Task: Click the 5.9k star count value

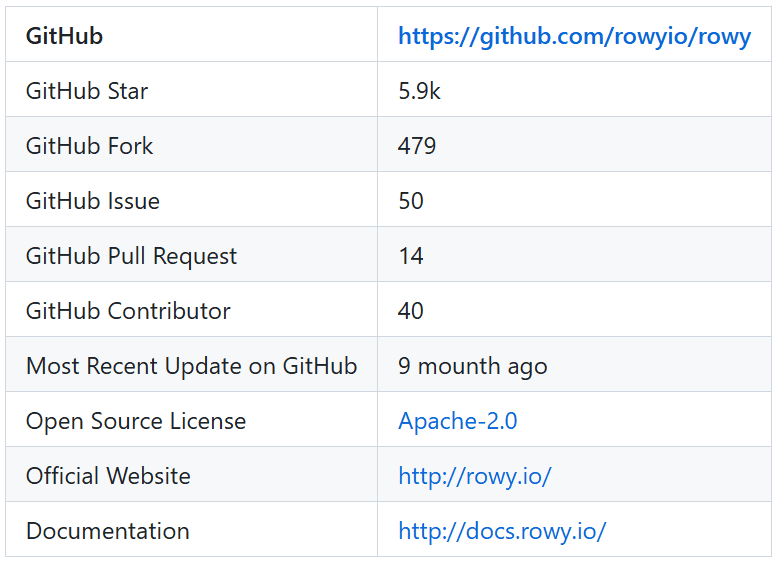Action: (x=419, y=91)
